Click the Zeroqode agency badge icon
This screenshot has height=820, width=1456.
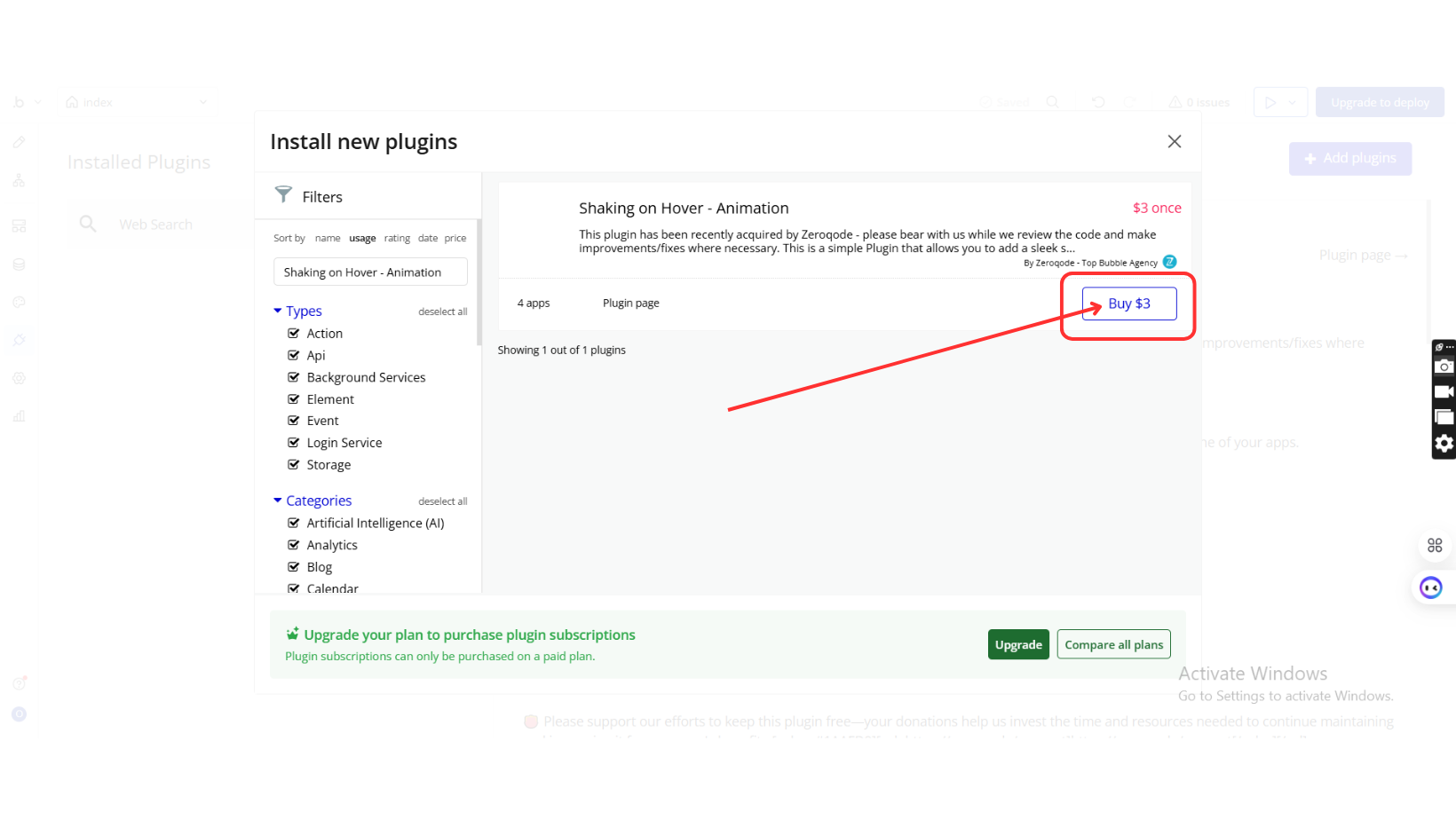point(1169,262)
